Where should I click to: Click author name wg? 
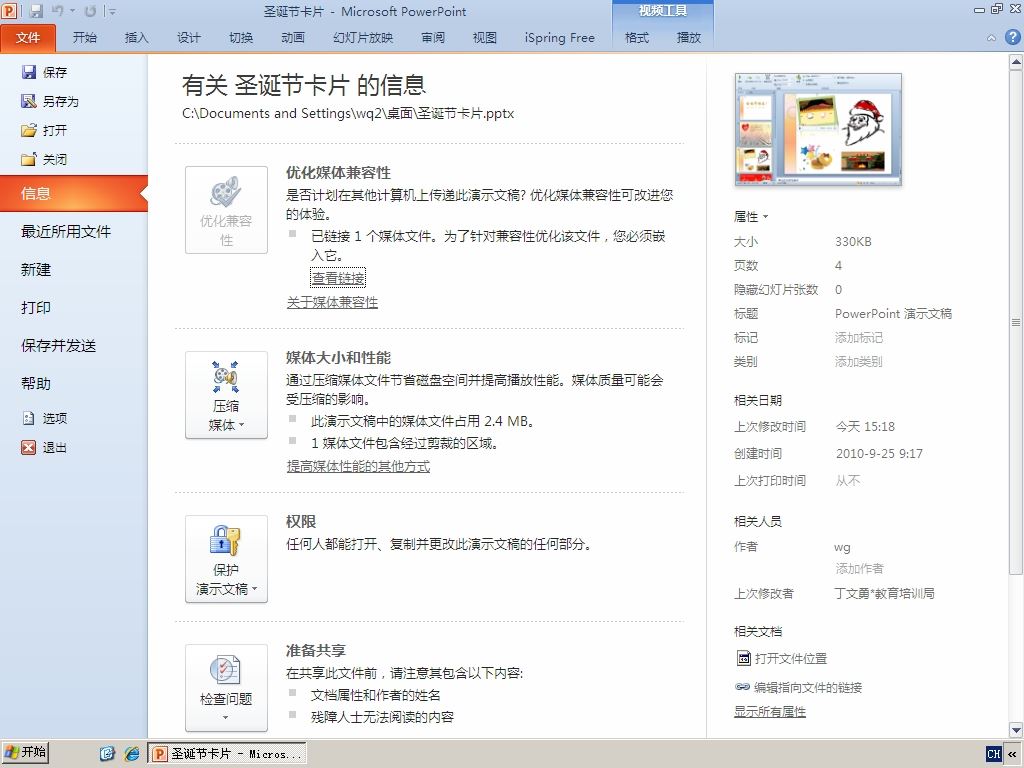[x=842, y=547]
